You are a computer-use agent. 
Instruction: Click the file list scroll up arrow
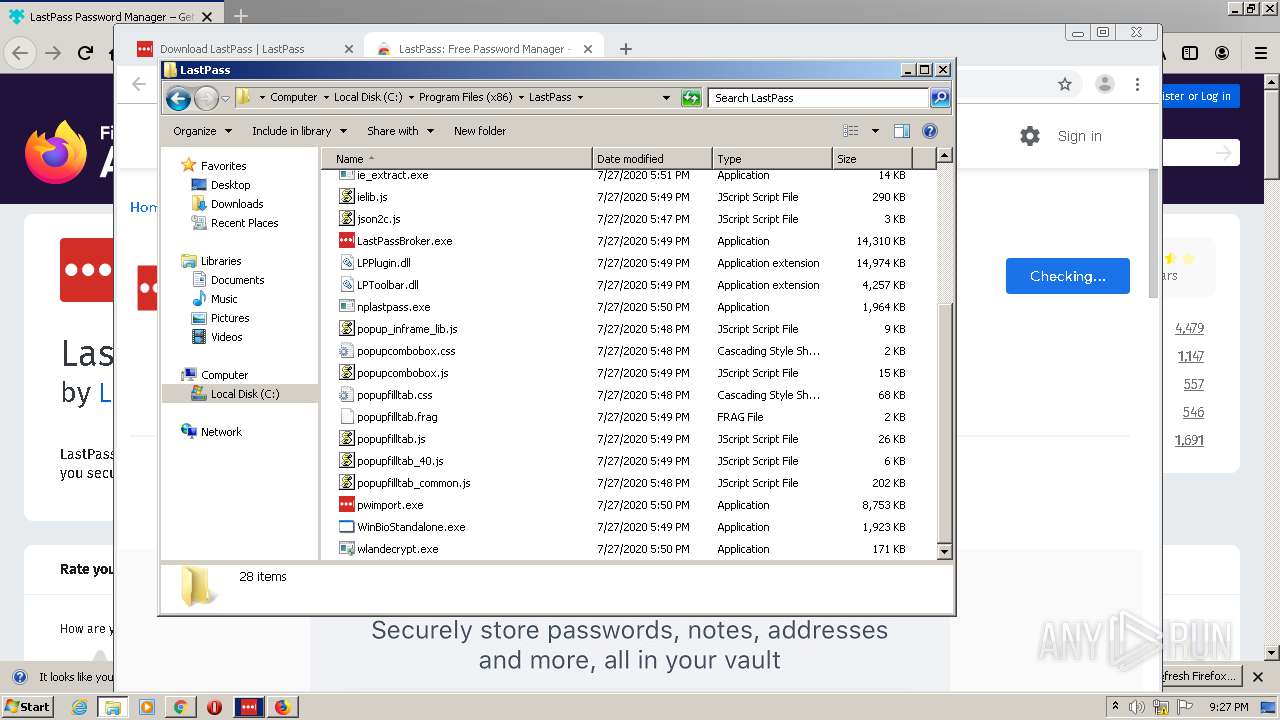click(x=944, y=156)
